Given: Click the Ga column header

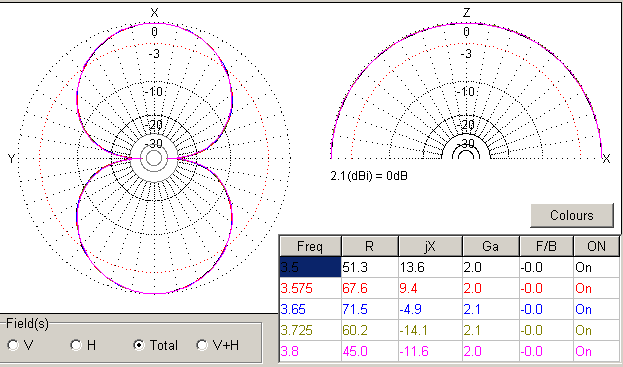Looking at the screenshot, I should [491, 247].
